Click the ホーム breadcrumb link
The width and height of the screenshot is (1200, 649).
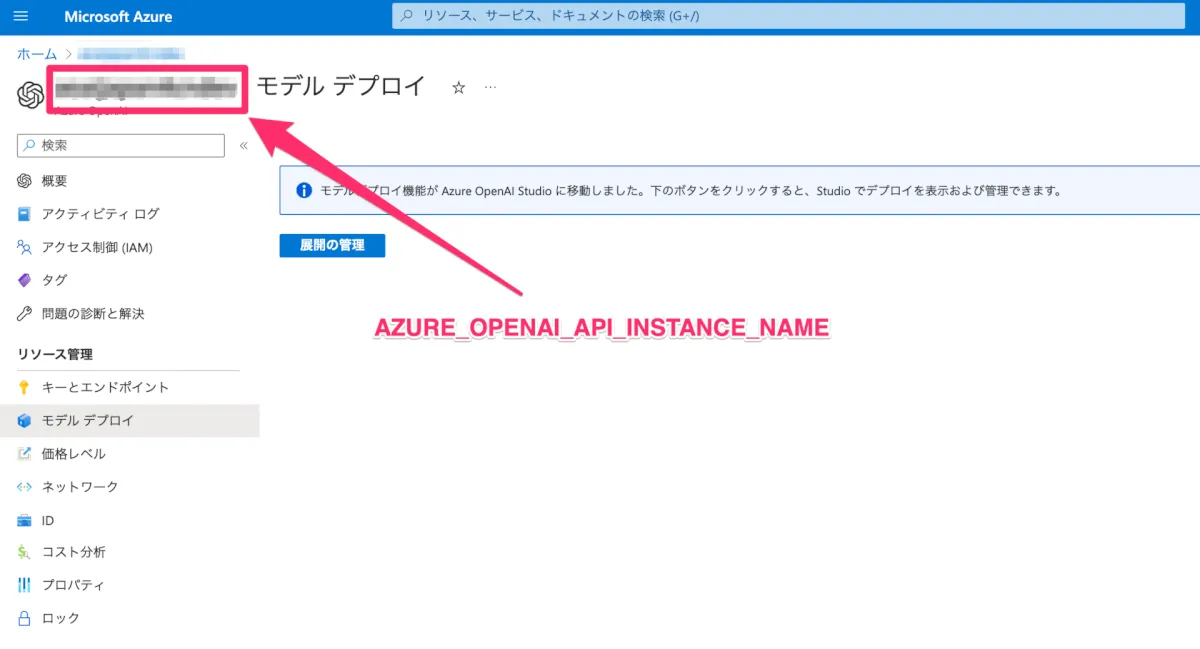[37, 53]
